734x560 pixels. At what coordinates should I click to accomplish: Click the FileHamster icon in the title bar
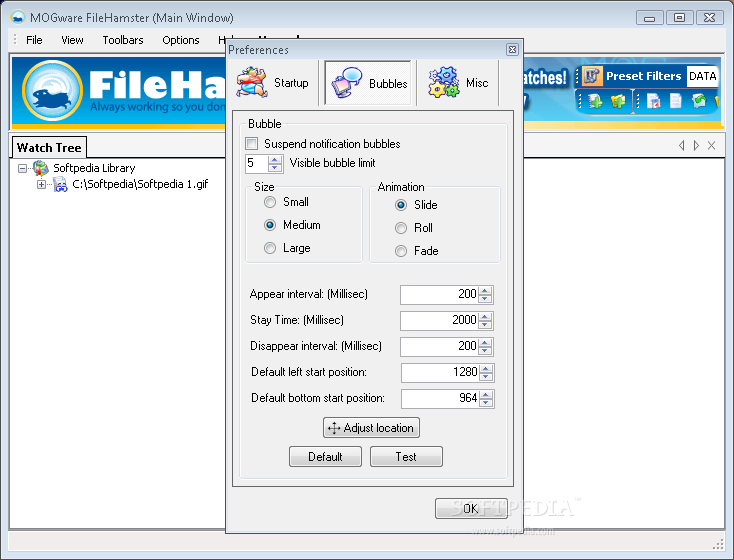point(18,18)
